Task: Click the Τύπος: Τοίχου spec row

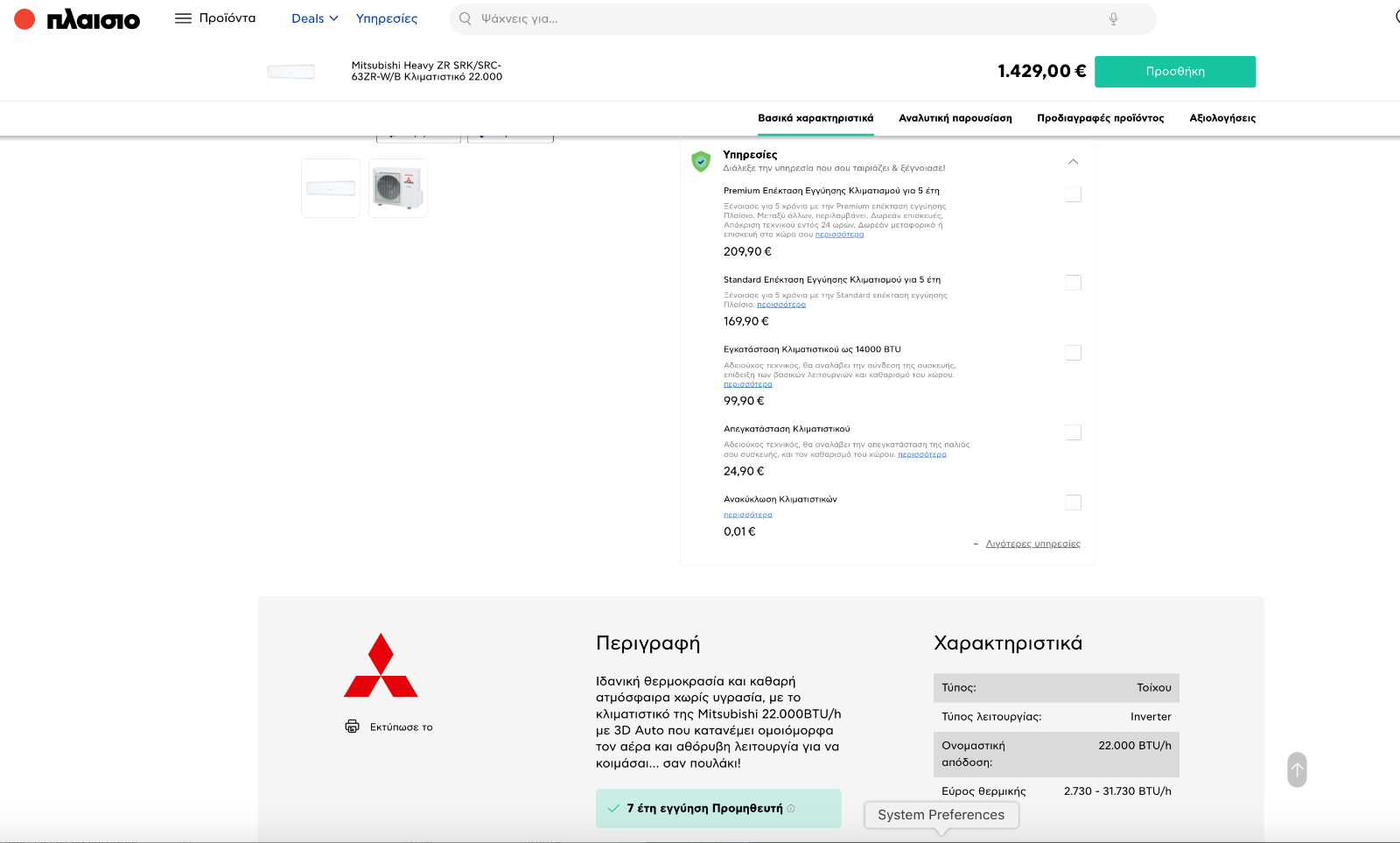Action: [x=1056, y=688]
